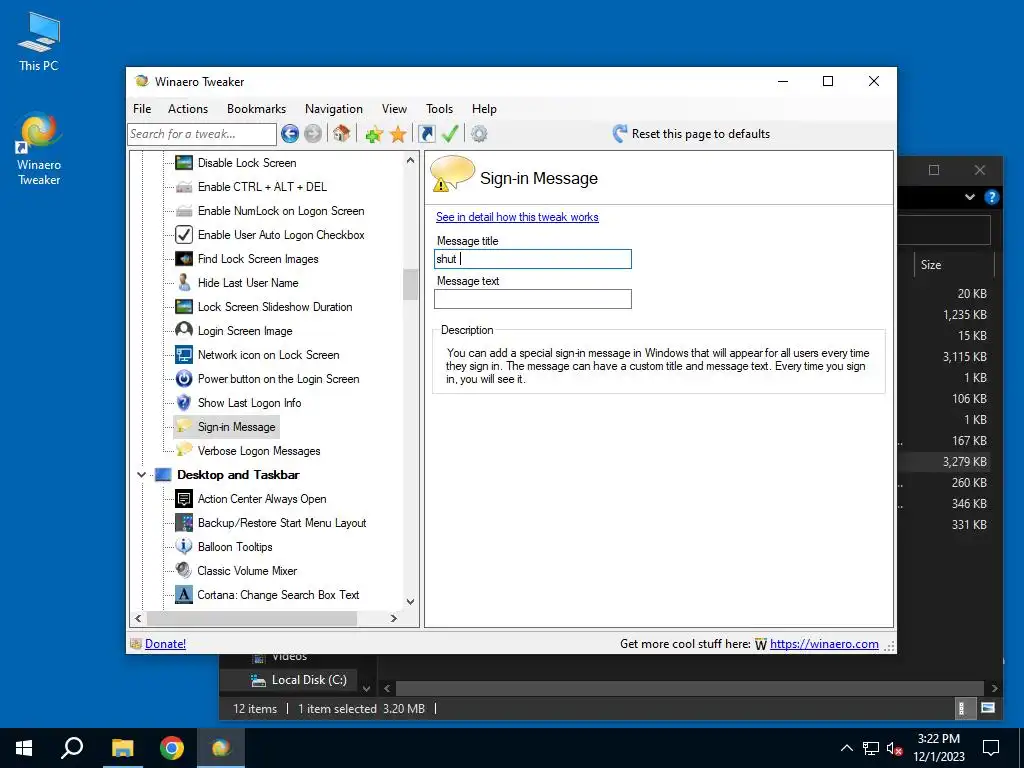The height and width of the screenshot is (768, 1024).
Task: Click the Classic Volume Mixer speaker icon
Action: point(184,570)
